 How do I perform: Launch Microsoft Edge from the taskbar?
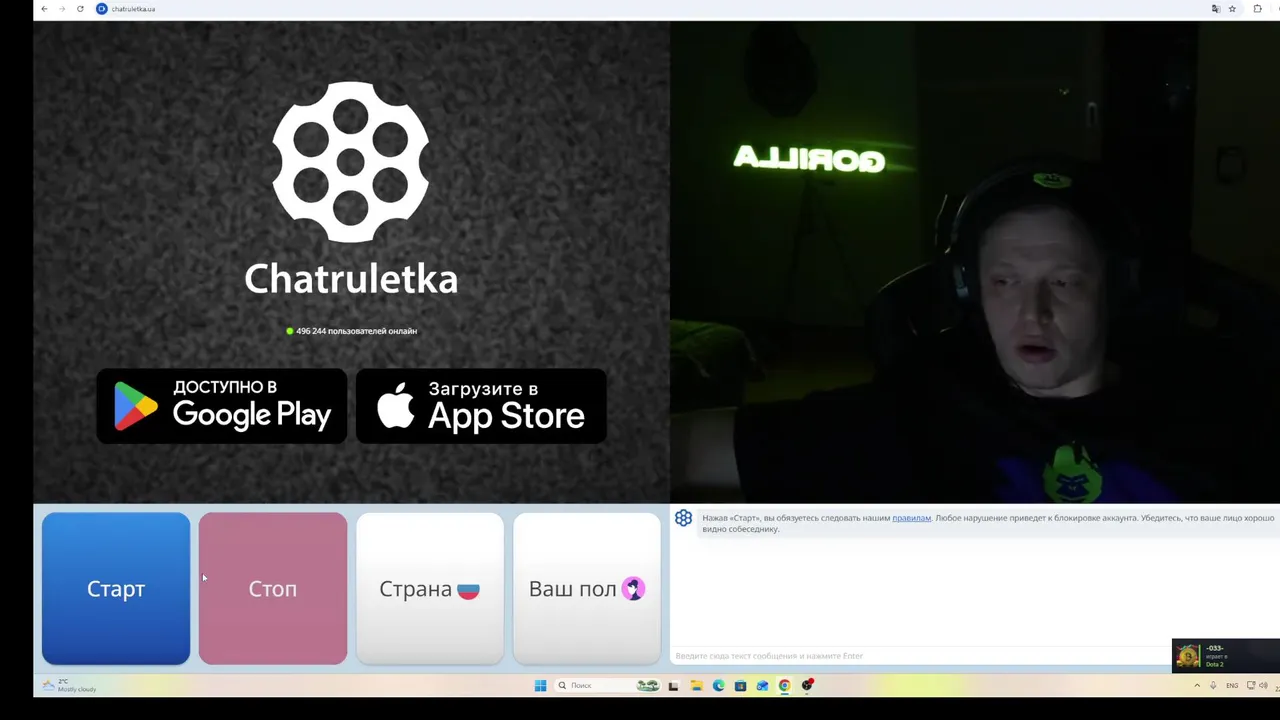718,685
